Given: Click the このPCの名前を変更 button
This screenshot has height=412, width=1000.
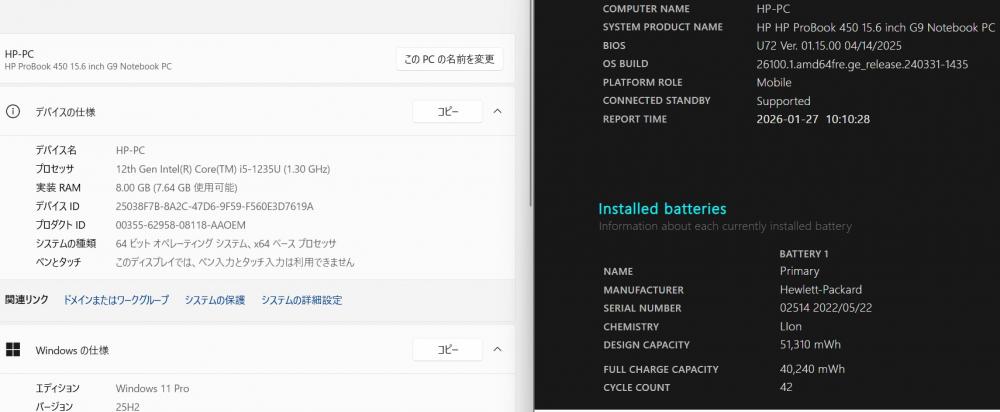Looking at the screenshot, I should 449,59.
